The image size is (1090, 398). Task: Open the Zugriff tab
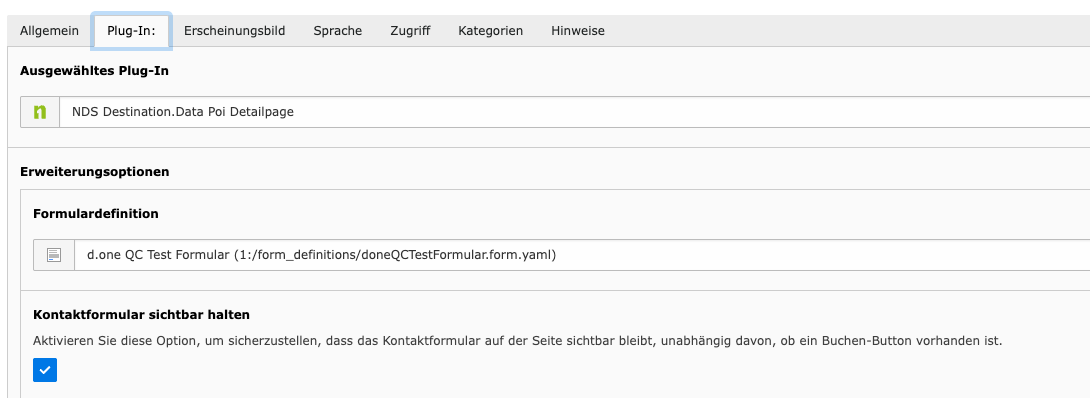pyautogui.click(x=410, y=31)
